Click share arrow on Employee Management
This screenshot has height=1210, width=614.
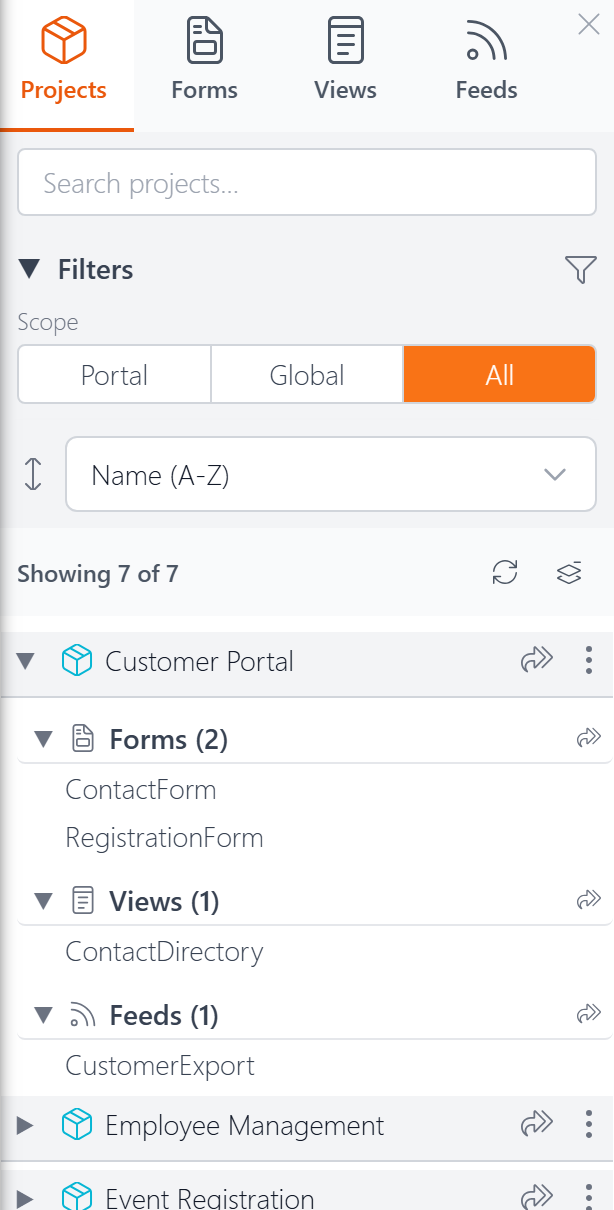click(537, 1125)
